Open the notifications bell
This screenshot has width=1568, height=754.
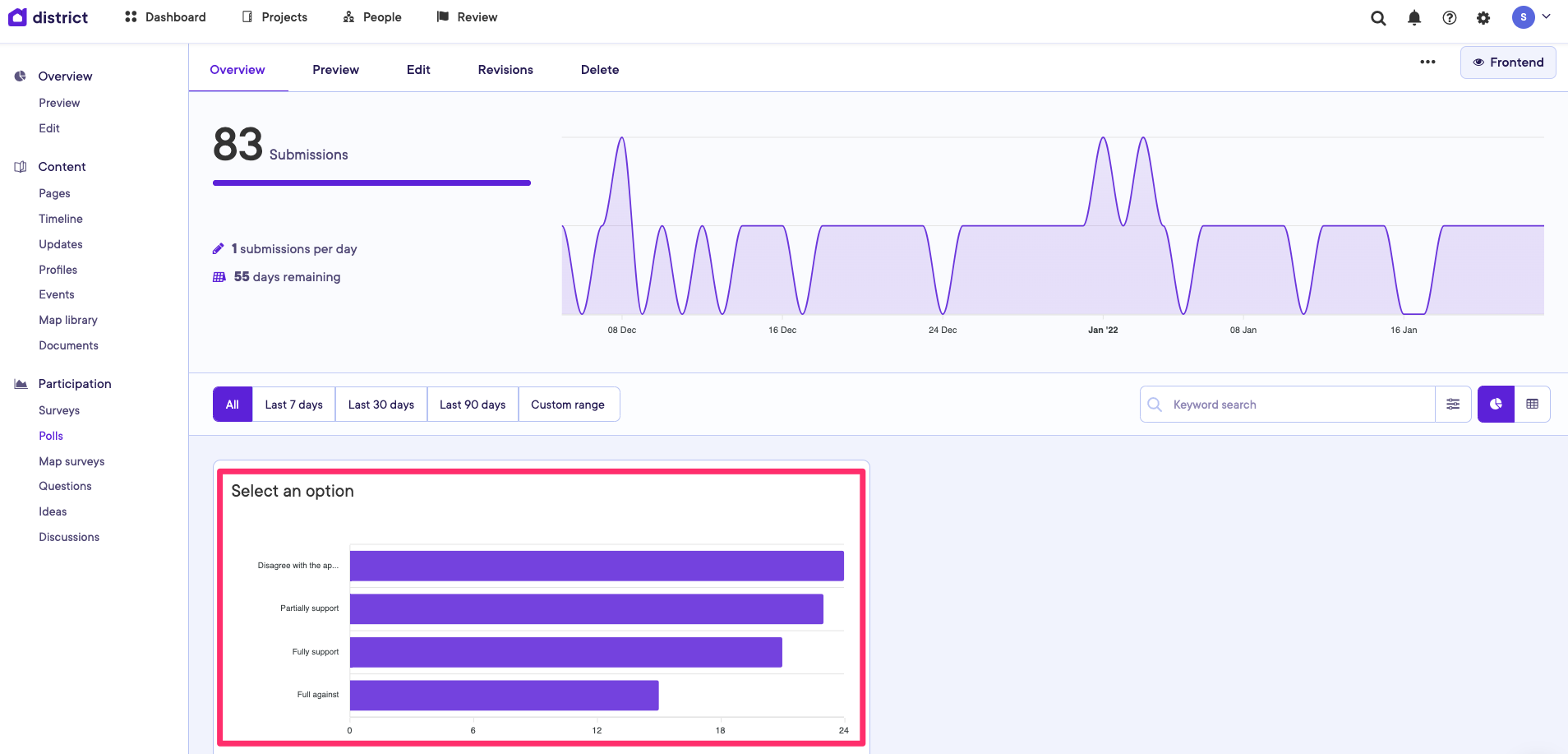click(1414, 18)
